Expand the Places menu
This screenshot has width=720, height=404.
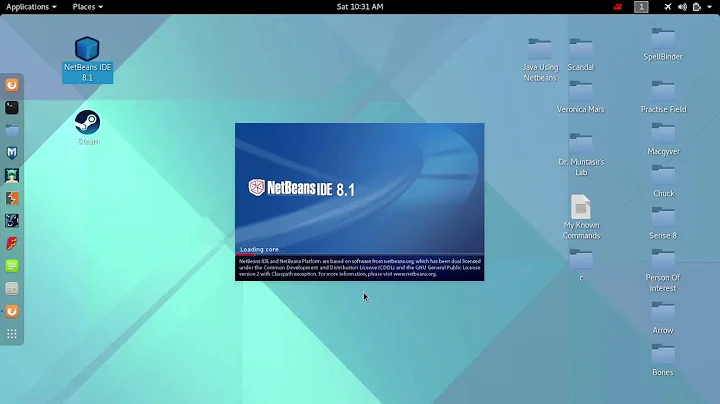point(88,7)
